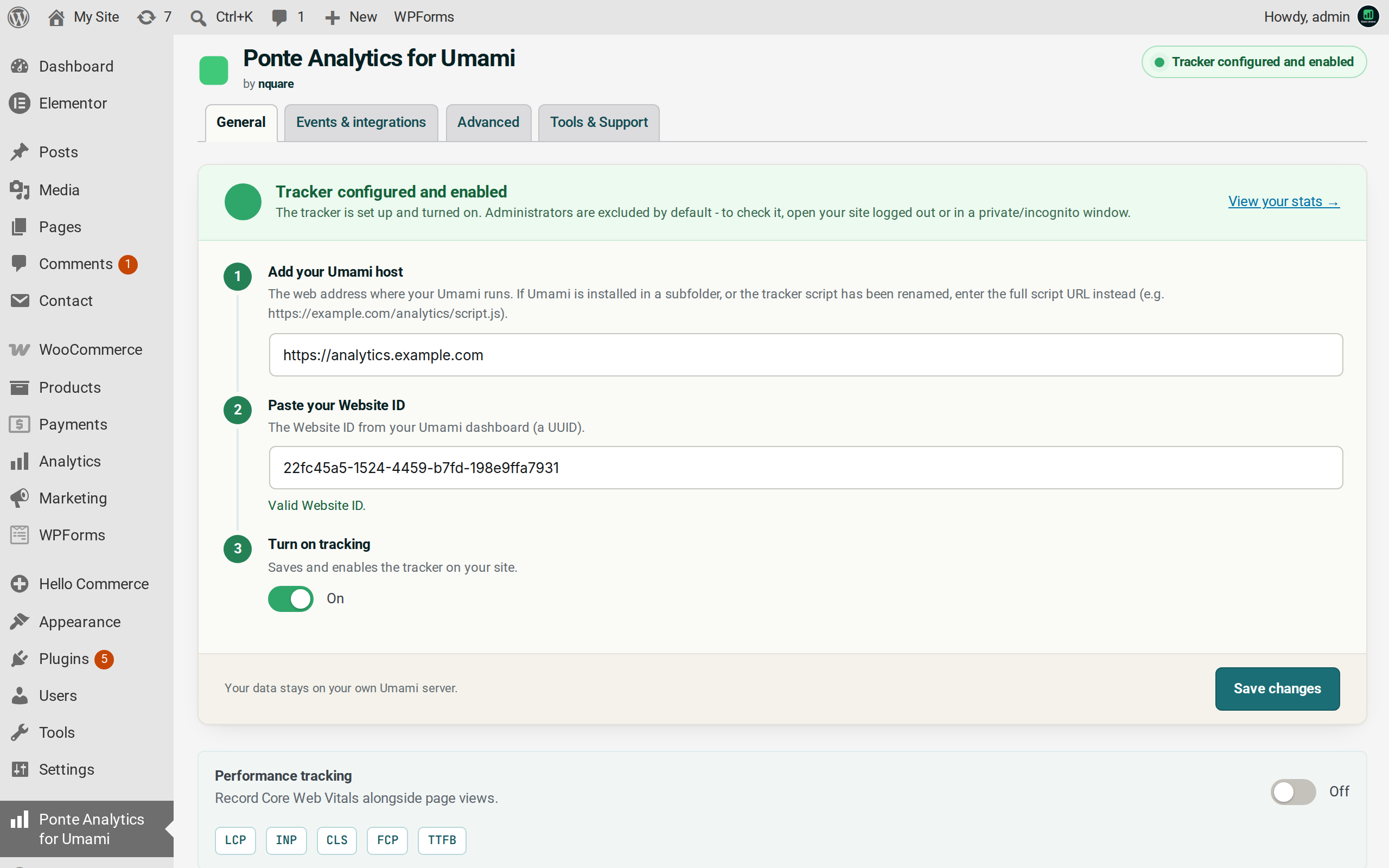Viewport: 1389px width, 868px height.
Task: Click the Tracker configured and enabled badge
Action: 1253,62
